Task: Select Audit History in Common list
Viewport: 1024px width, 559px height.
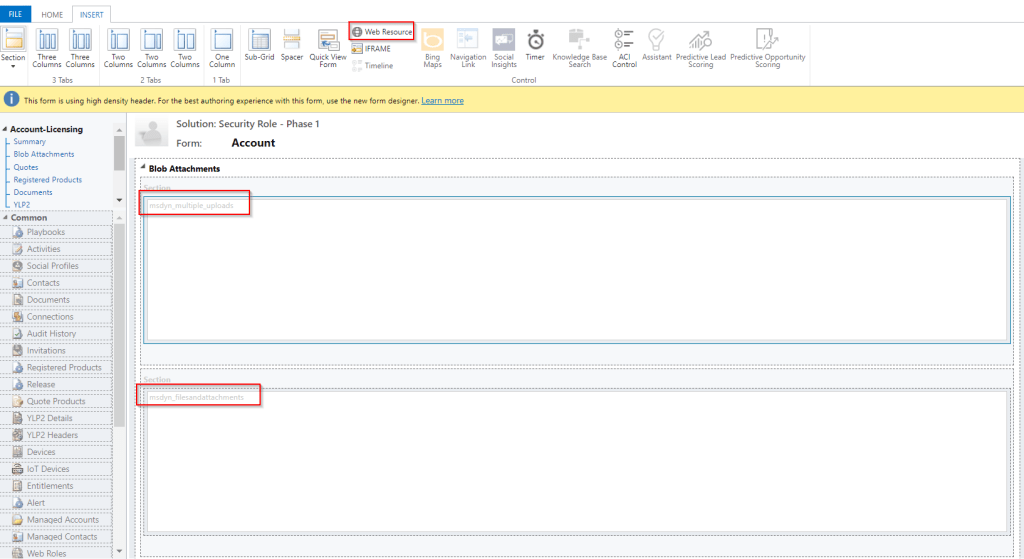Action: (51, 334)
